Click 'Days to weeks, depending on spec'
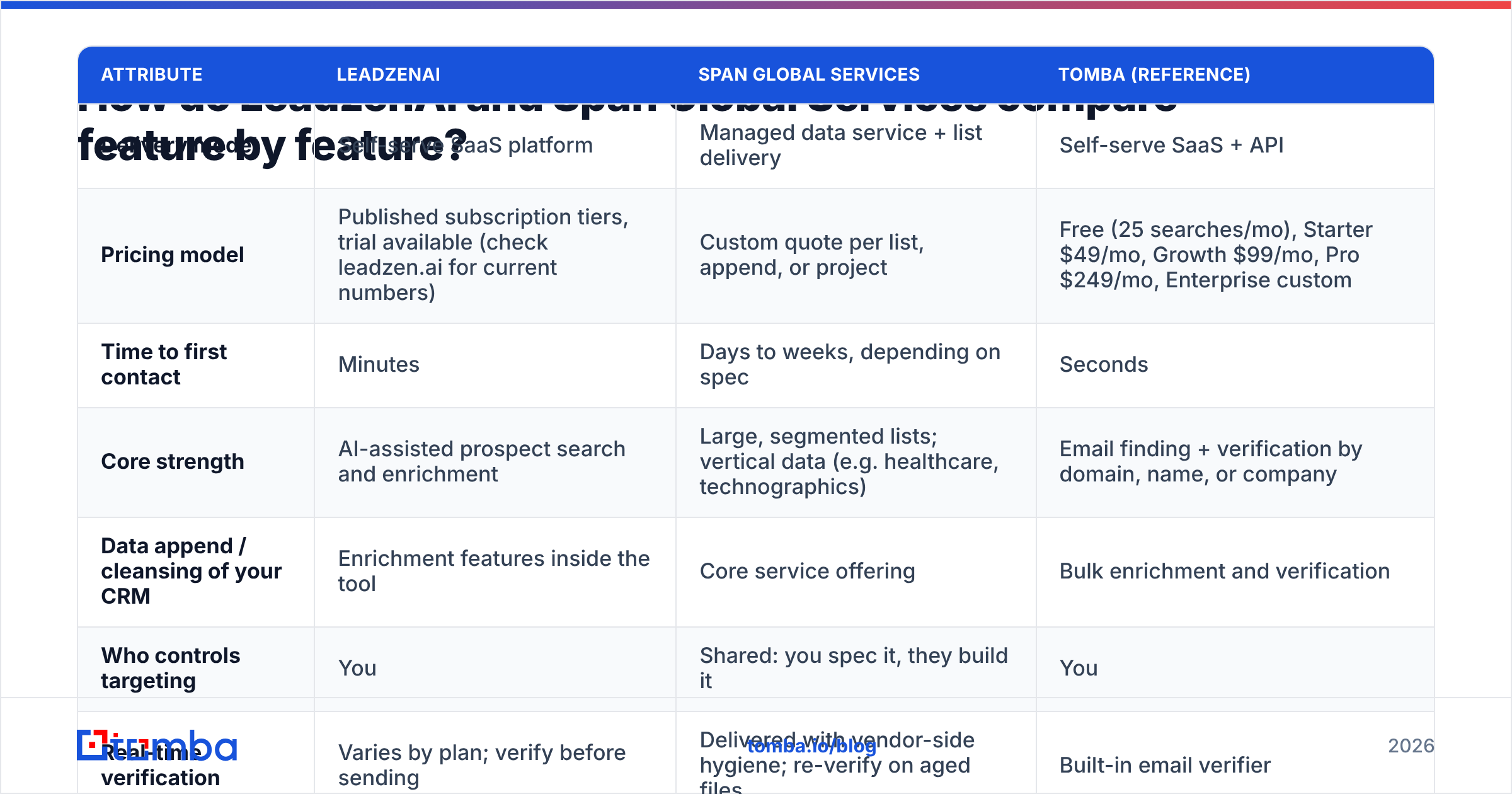 click(850, 364)
